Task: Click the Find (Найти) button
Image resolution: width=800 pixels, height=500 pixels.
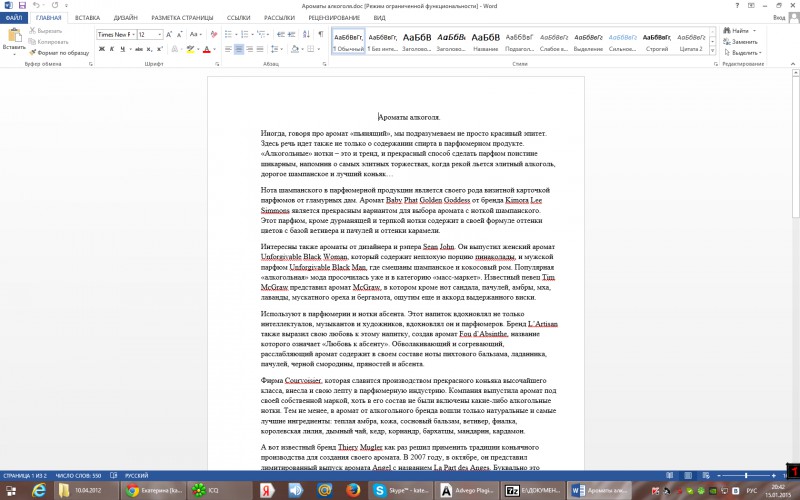Action: (737, 31)
